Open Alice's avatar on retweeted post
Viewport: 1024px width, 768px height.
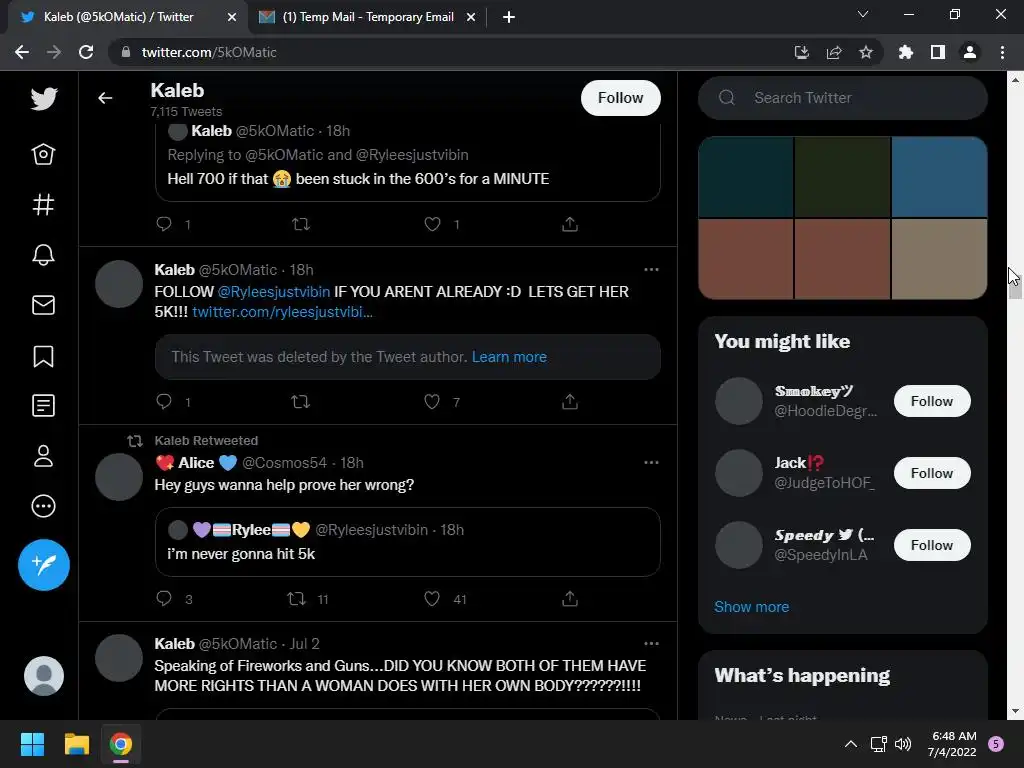[119, 477]
